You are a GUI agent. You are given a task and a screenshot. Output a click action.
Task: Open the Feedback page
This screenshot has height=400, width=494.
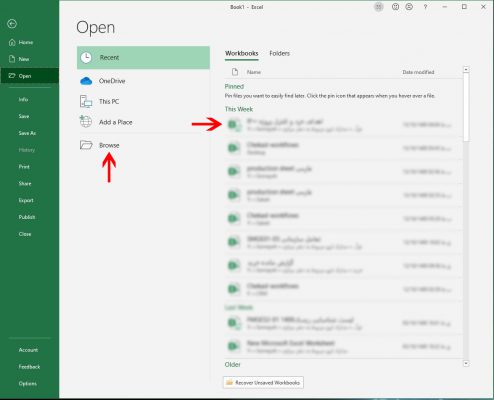pos(29,367)
